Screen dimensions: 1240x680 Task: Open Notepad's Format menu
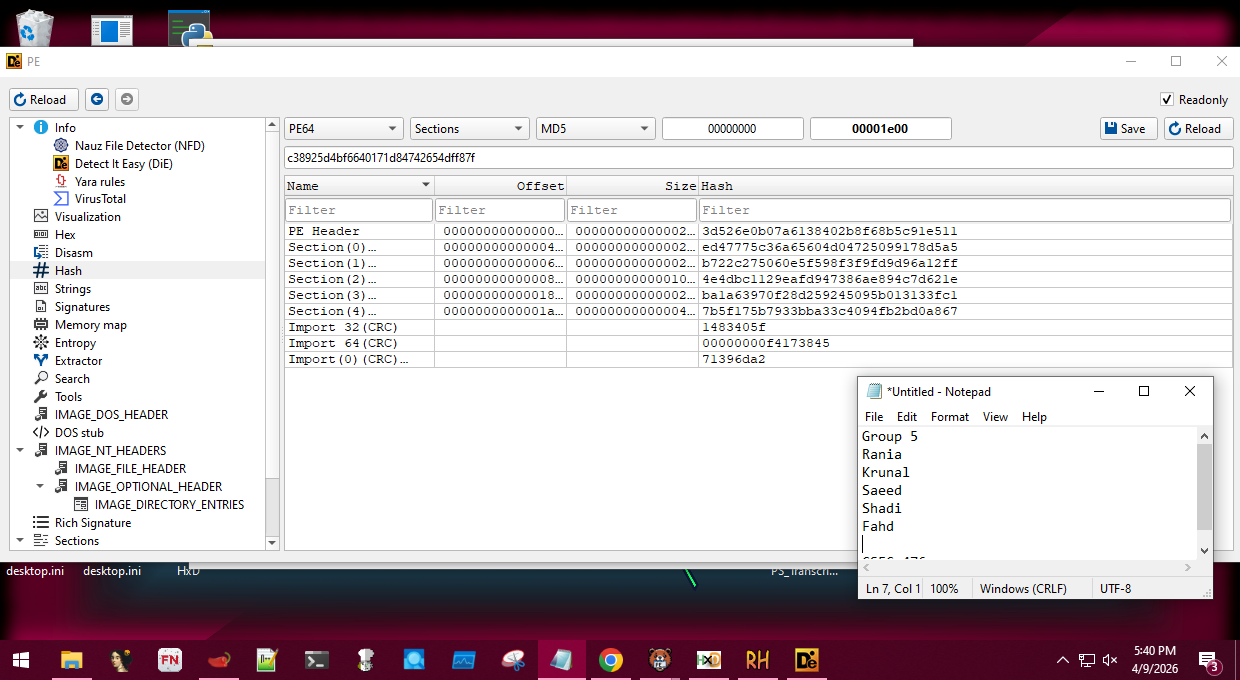click(x=949, y=417)
